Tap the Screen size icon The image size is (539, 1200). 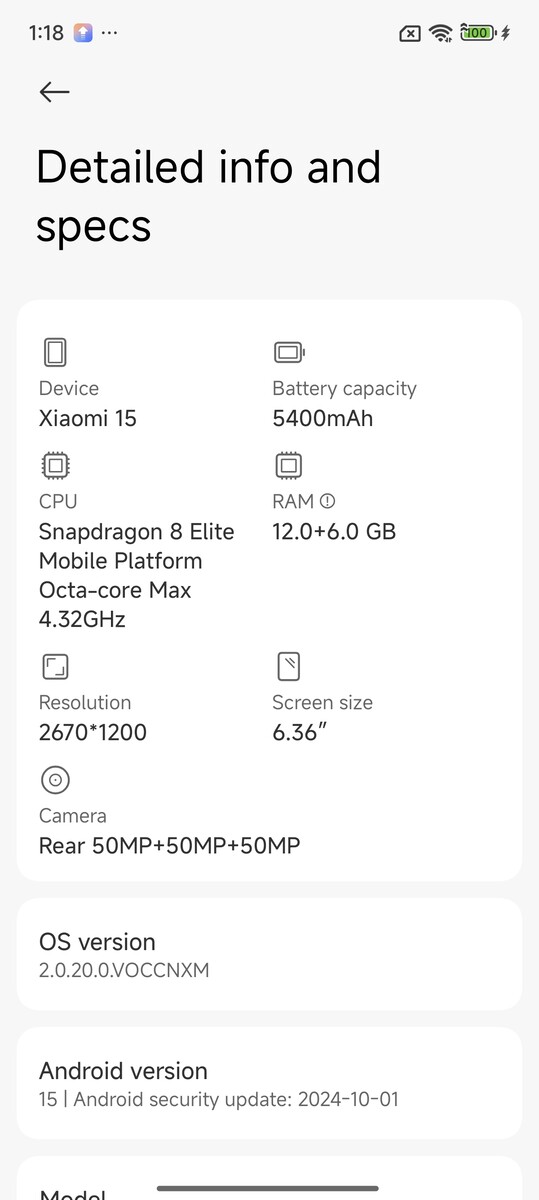click(288, 667)
